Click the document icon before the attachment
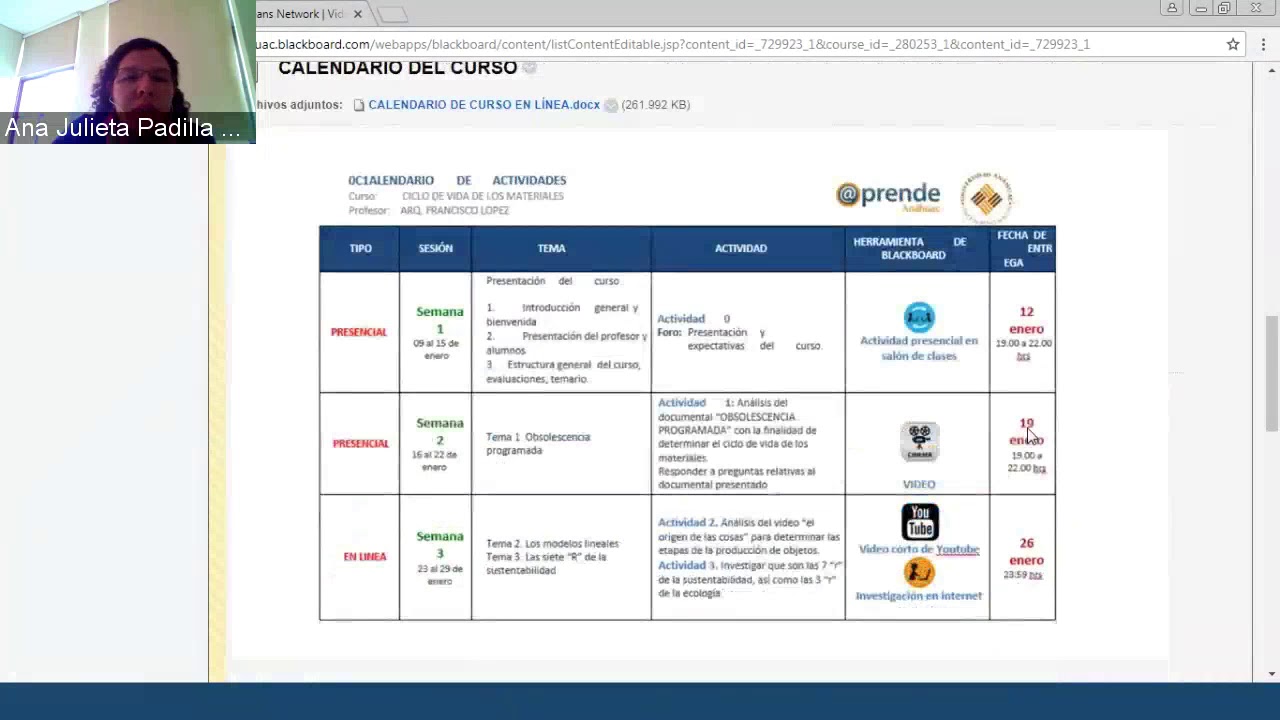 tap(359, 104)
